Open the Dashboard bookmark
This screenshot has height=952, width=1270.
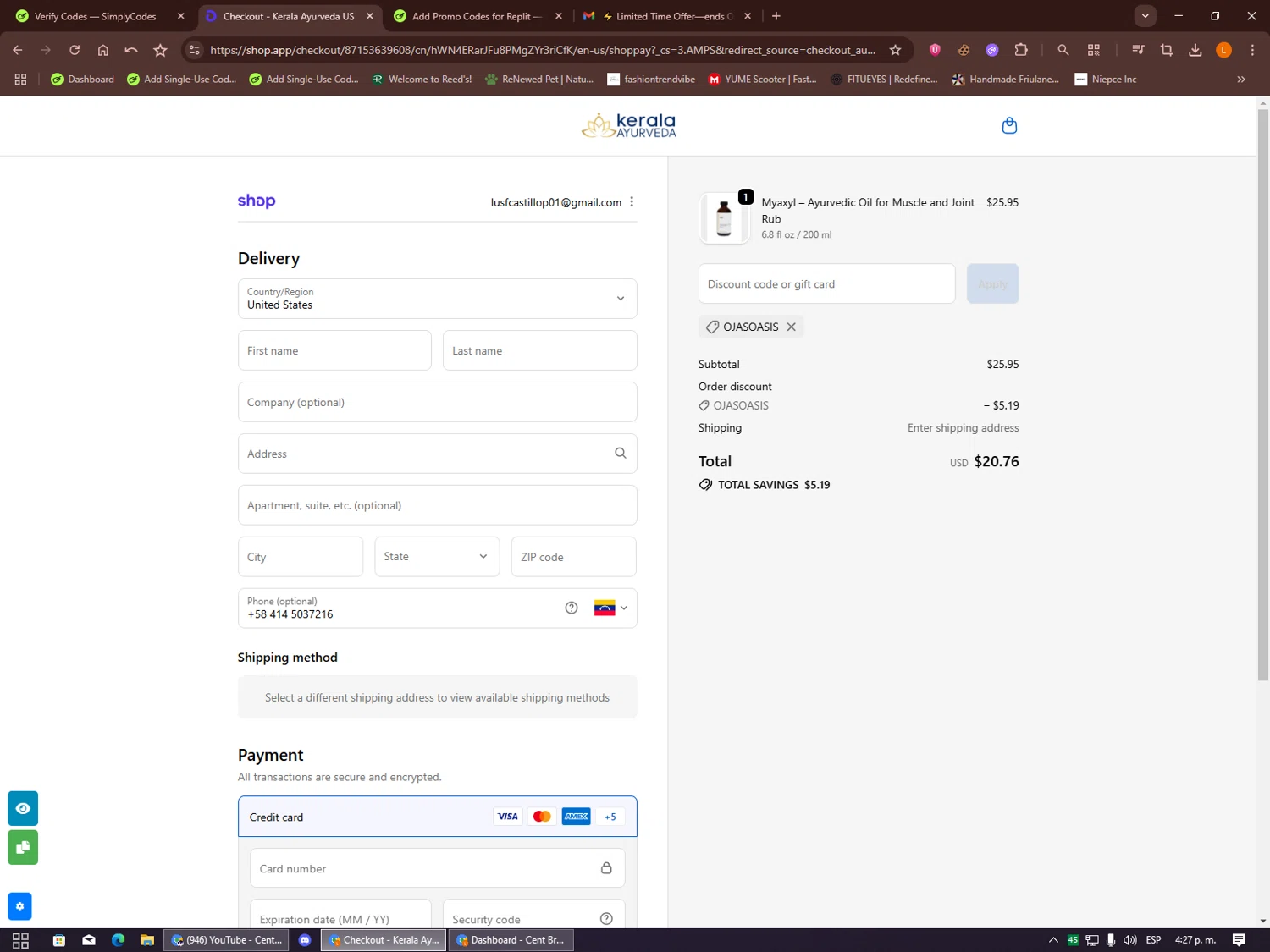tap(82, 80)
